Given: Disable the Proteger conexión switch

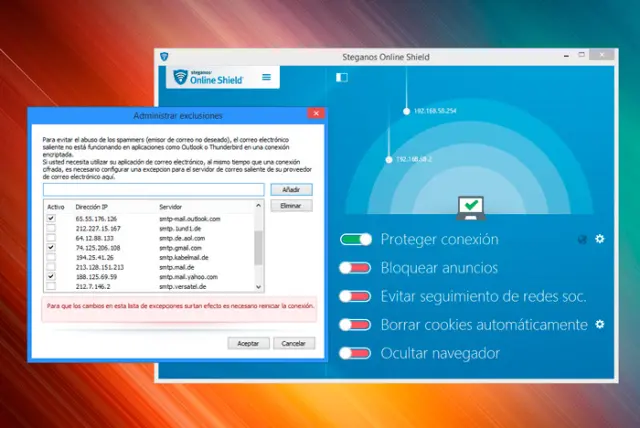Looking at the screenshot, I should (x=355, y=240).
